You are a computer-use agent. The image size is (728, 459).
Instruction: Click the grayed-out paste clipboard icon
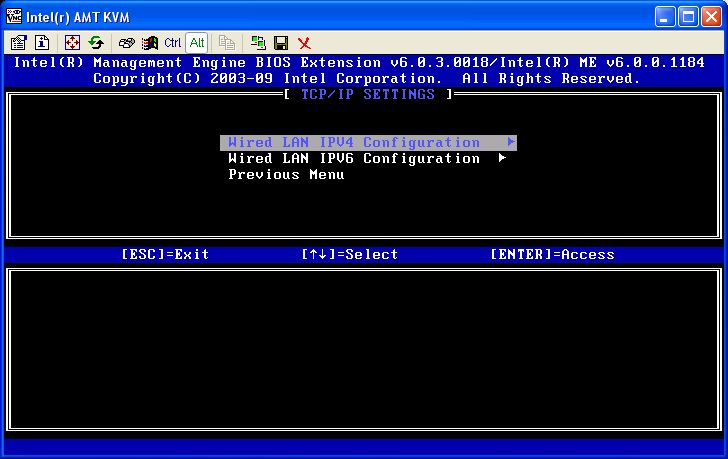coord(227,43)
